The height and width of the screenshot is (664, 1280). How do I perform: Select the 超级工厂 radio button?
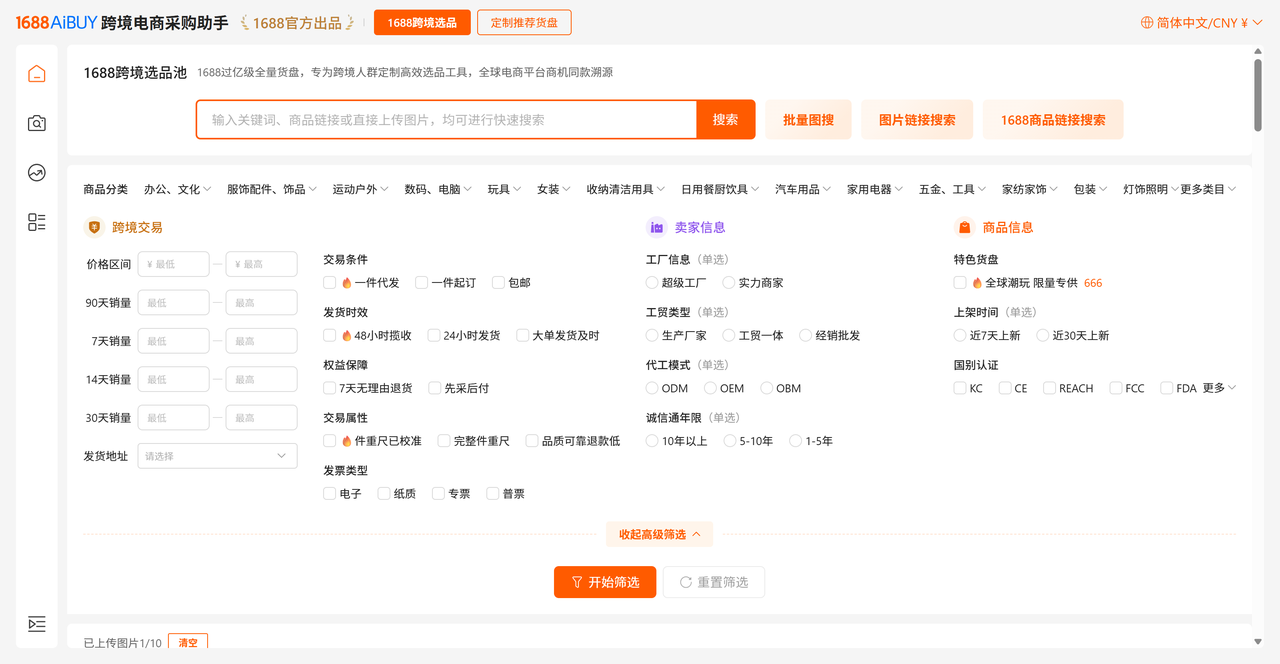[x=653, y=283]
